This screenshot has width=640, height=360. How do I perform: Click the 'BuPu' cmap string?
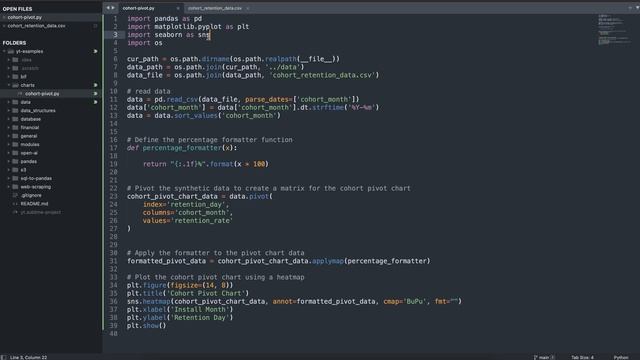[x=415, y=301]
